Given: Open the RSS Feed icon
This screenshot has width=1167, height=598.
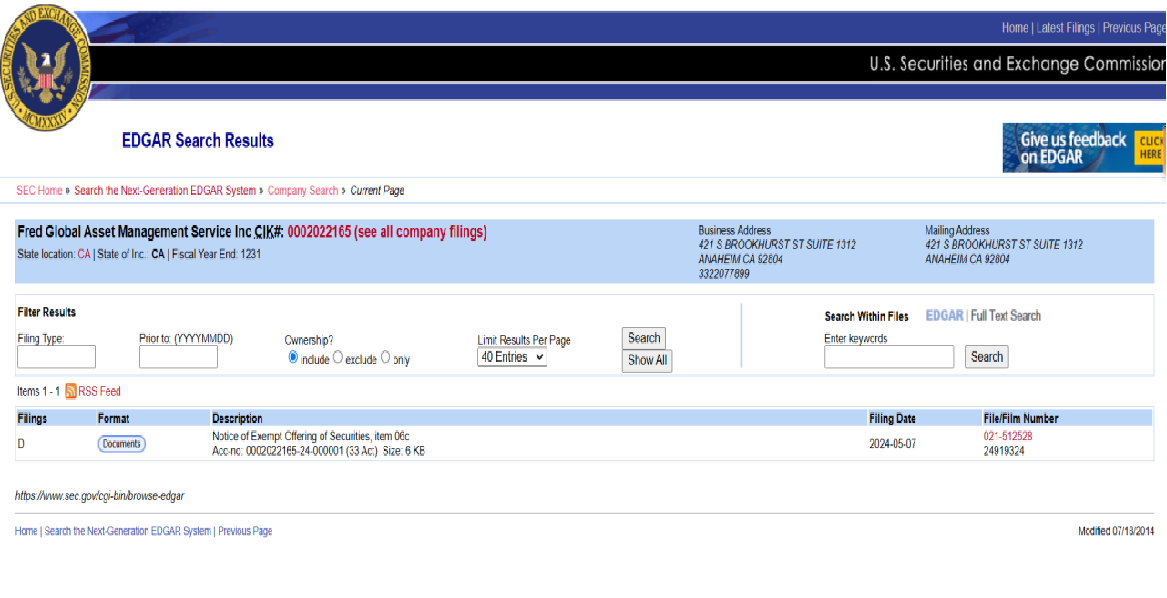Looking at the screenshot, I should pyautogui.click(x=71, y=391).
